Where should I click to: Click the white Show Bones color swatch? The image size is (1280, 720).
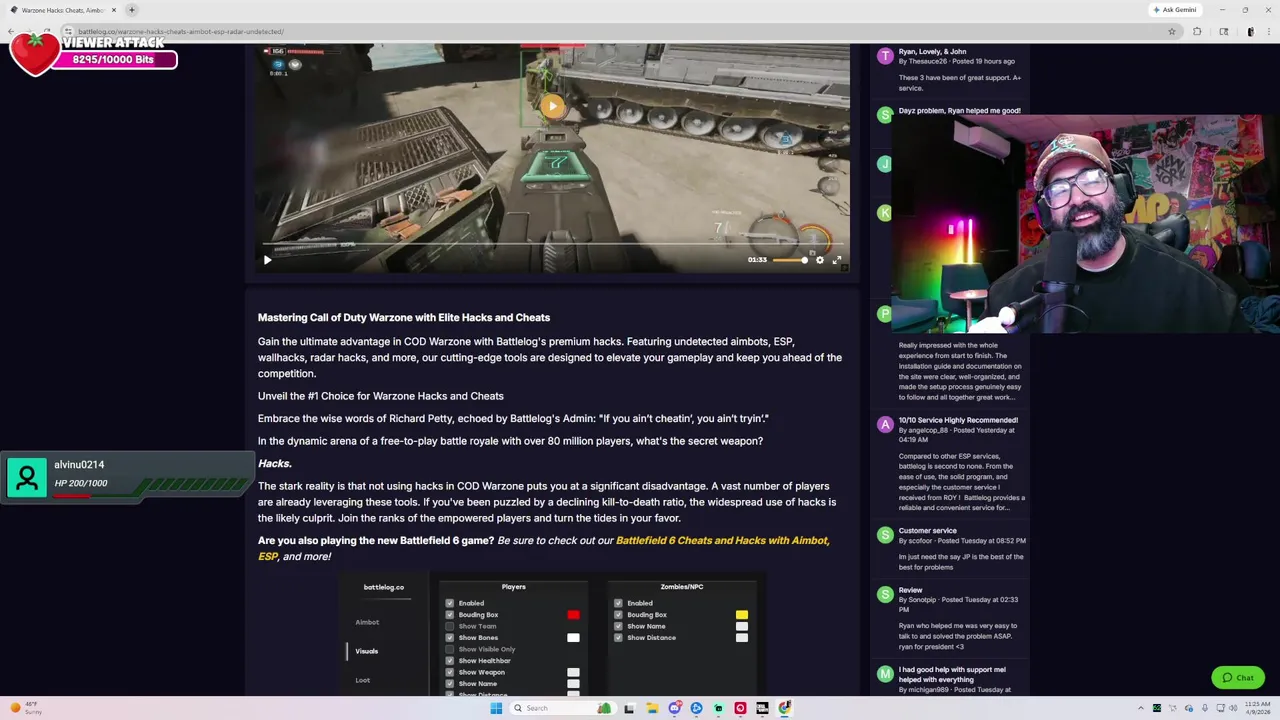click(x=573, y=638)
